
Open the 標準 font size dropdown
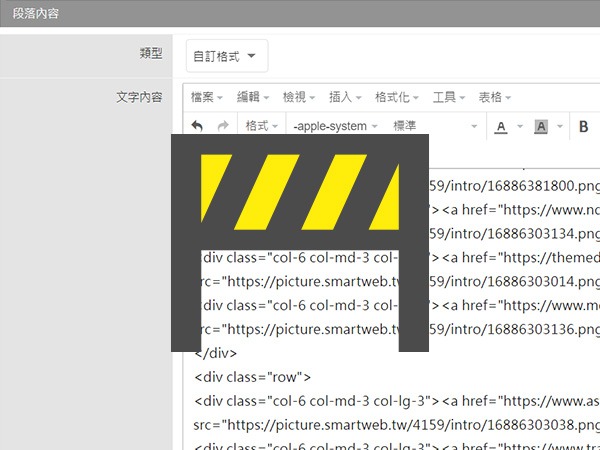[432, 126]
